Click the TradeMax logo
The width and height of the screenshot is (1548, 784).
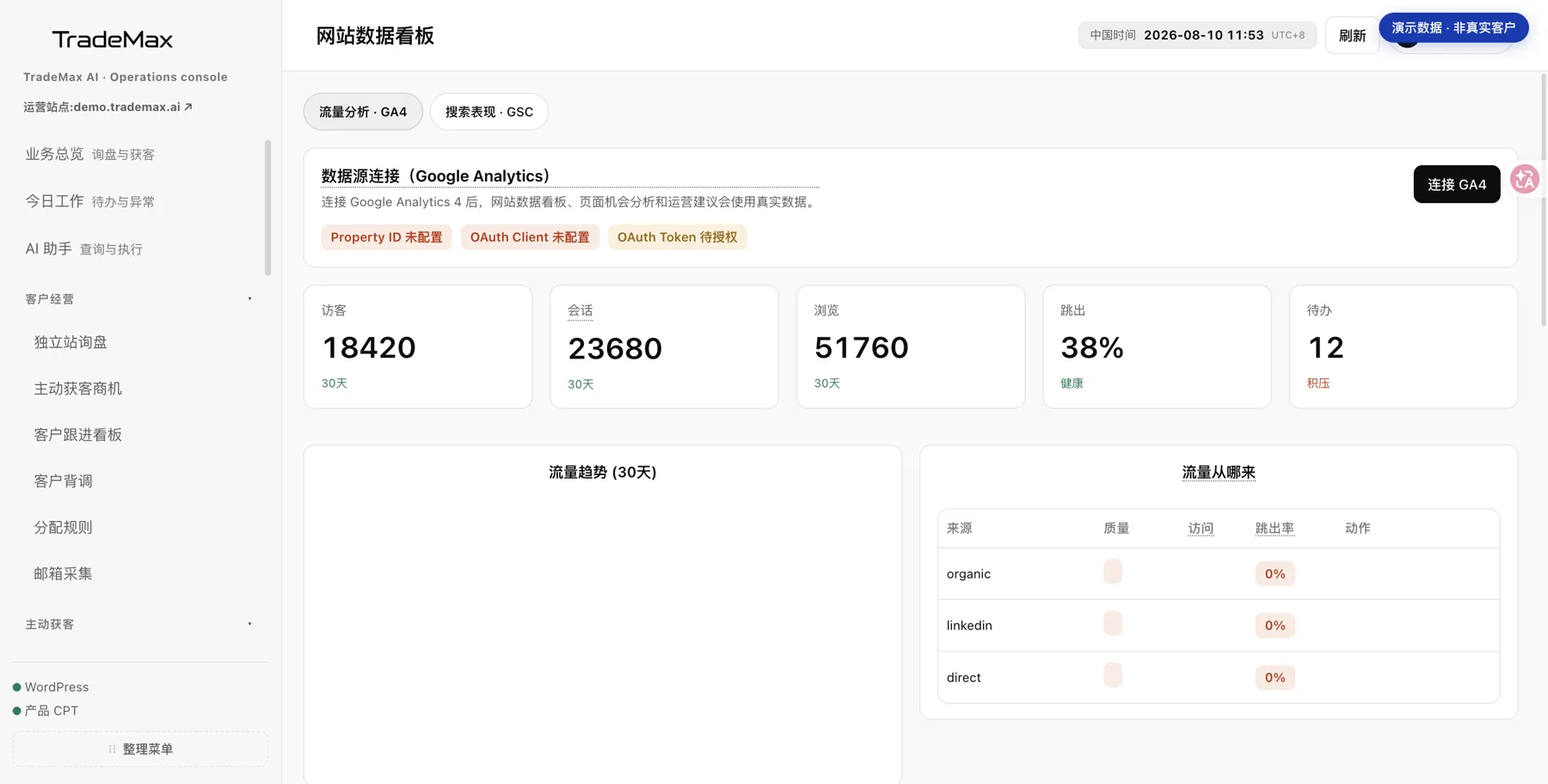[x=113, y=40]
